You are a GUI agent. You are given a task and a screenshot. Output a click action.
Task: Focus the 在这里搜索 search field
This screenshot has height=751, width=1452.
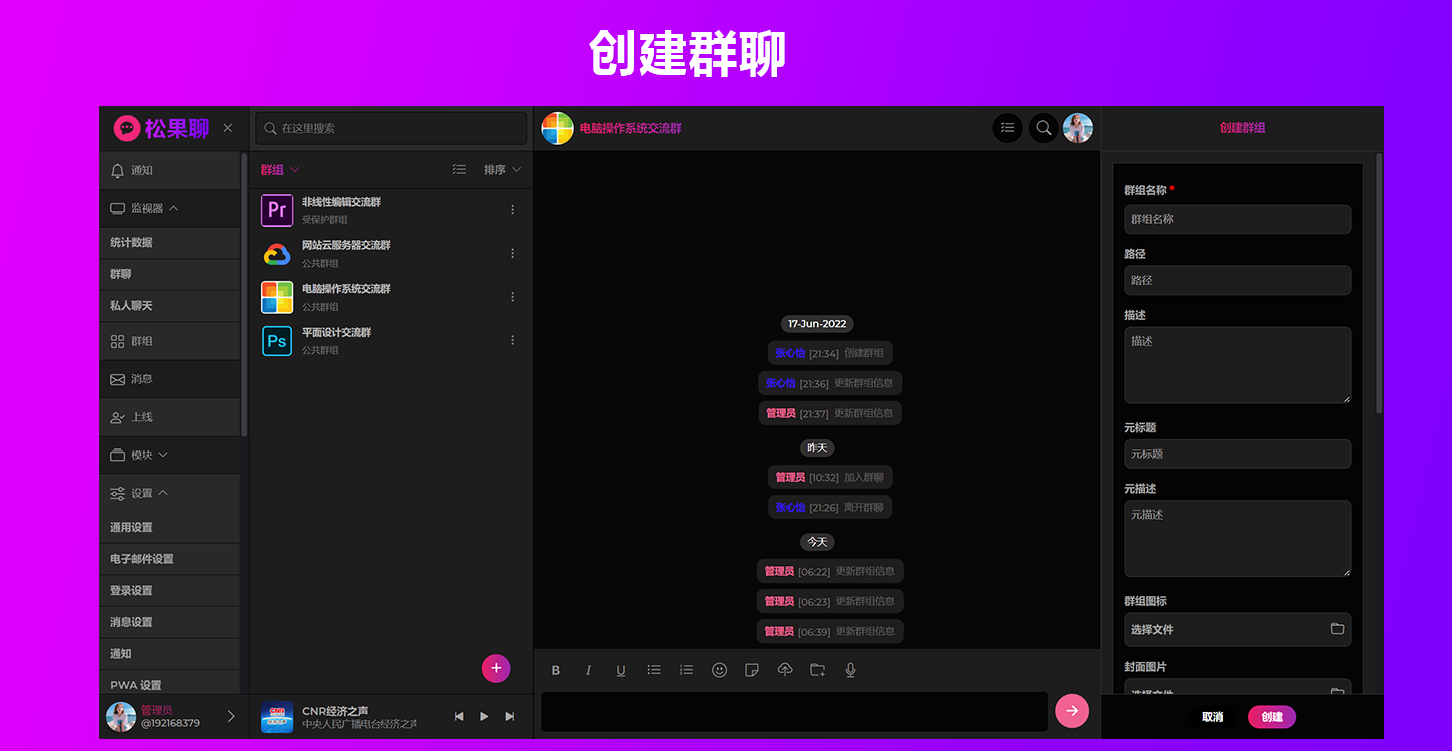[x=391, y=128]
